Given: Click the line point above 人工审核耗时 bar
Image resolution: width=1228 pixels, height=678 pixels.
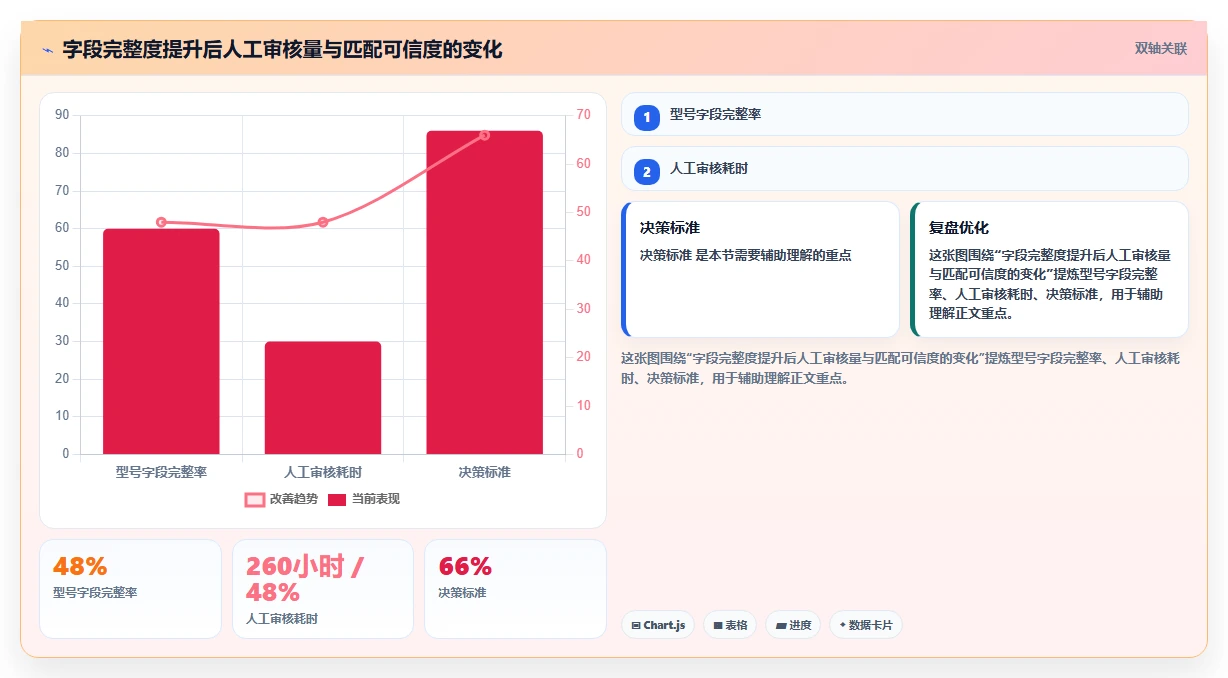Looking at the screenshot, I should pyautogui.click(x=323, y=222).
